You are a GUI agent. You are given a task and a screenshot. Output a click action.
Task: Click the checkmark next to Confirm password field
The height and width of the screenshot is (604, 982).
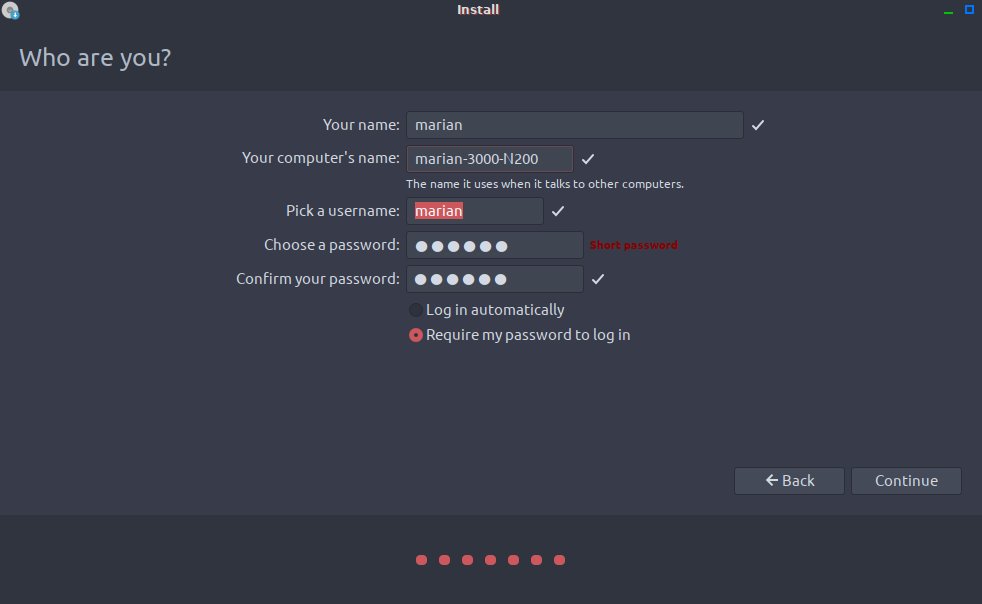(598, 279)
